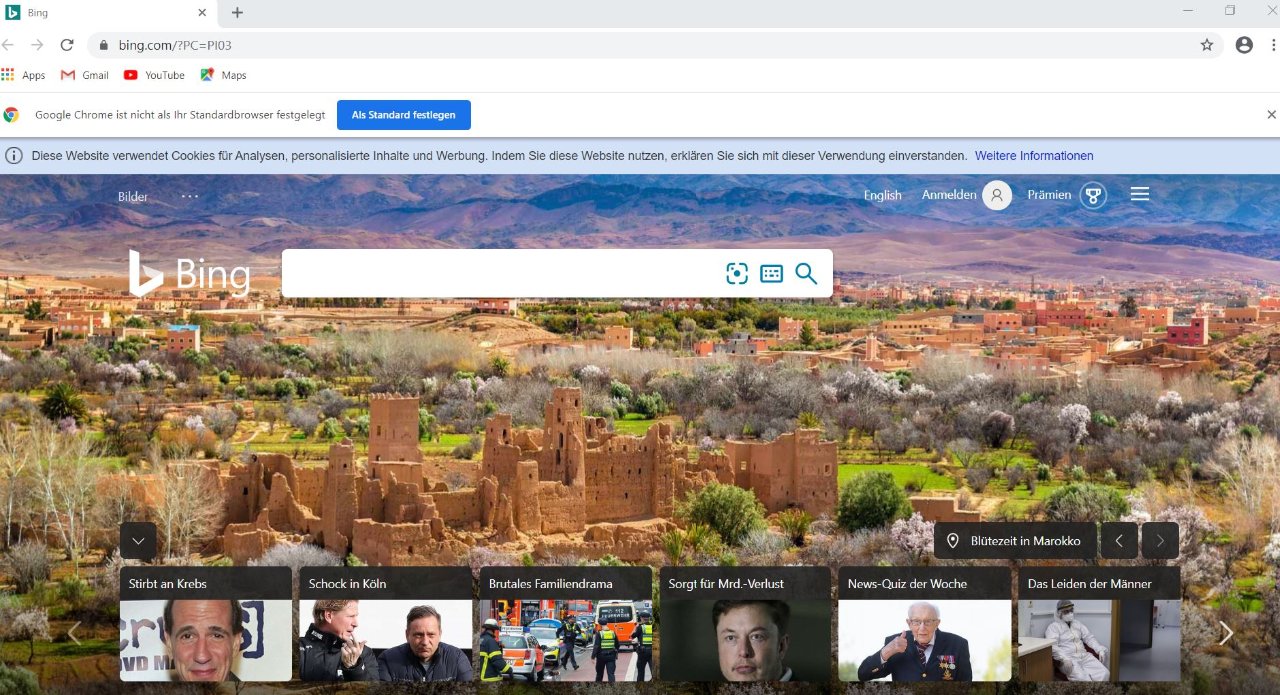Open Prämien rewards link

point(1049,195)
